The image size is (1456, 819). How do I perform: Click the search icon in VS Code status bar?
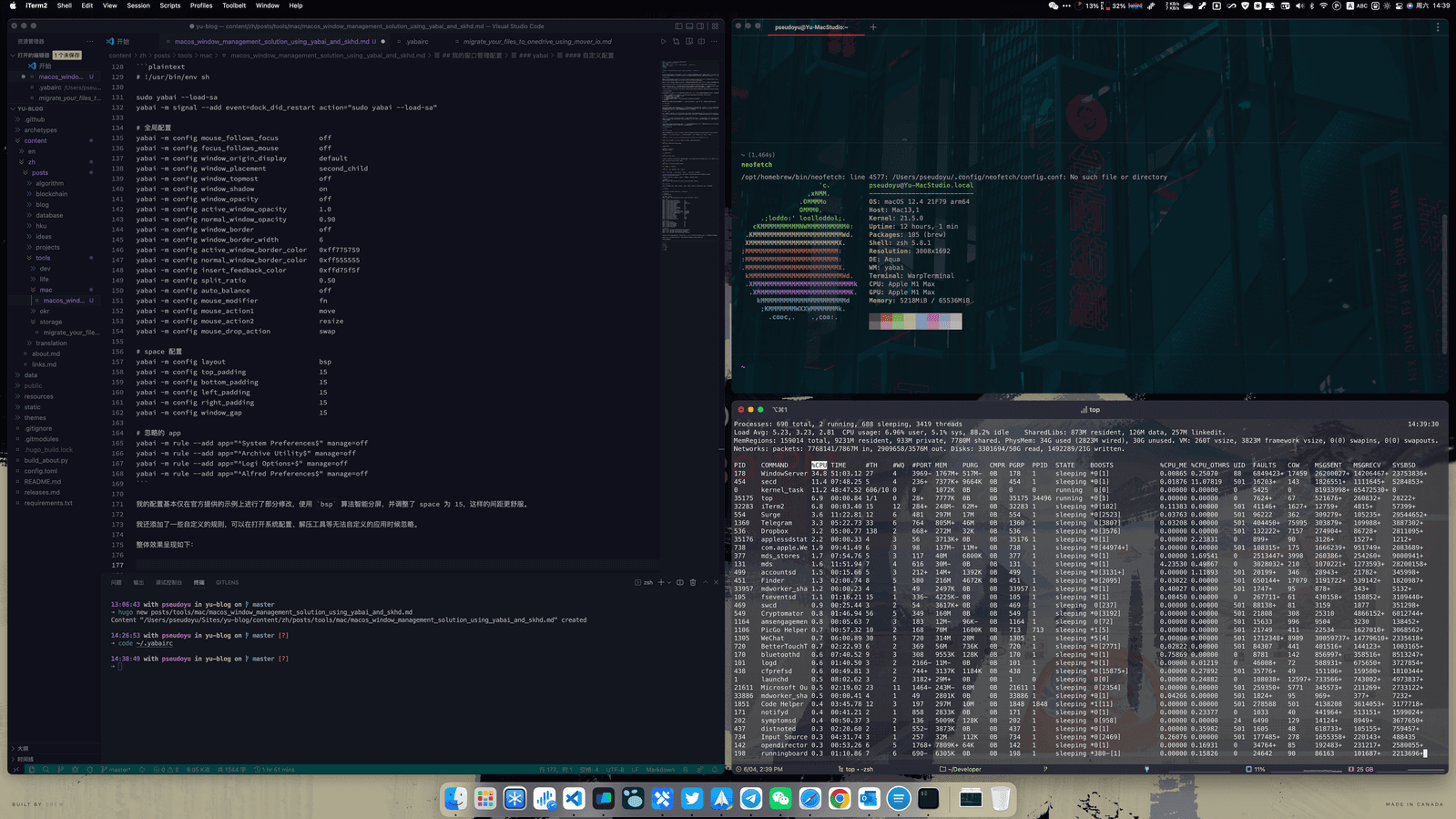(x=46, y=770)
